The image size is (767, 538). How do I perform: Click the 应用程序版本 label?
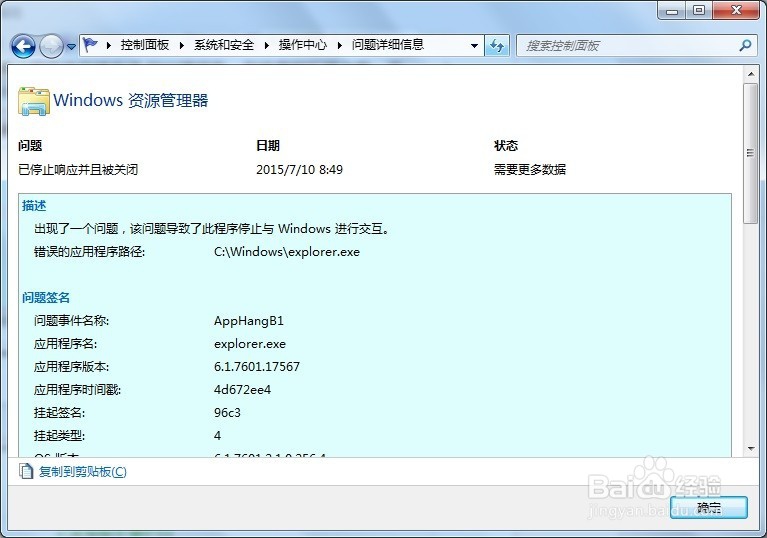[71, 367]
